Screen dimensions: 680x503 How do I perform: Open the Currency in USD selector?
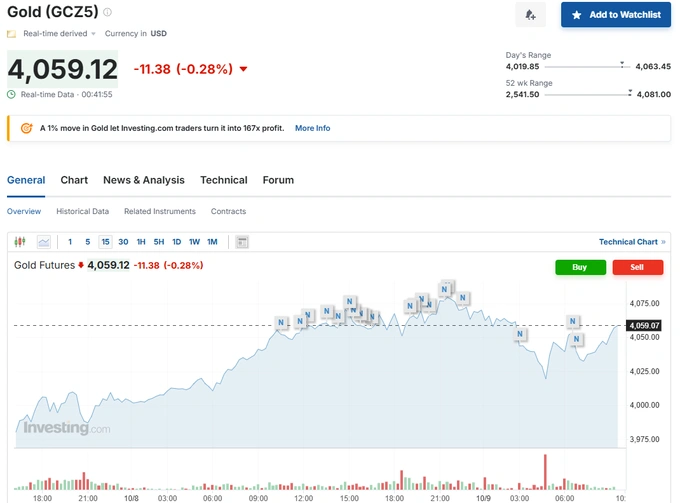click(x=136, y=33)
